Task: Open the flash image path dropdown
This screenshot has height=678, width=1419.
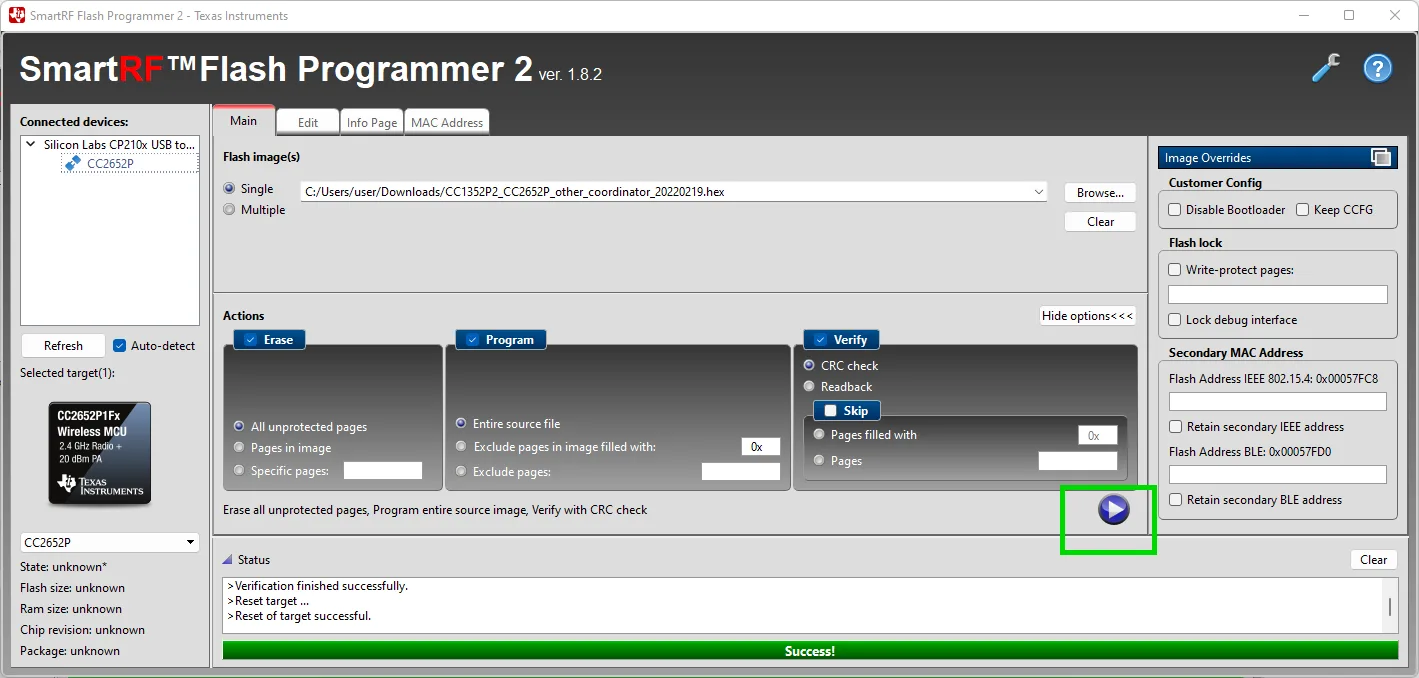Action: pos(1039,192)
